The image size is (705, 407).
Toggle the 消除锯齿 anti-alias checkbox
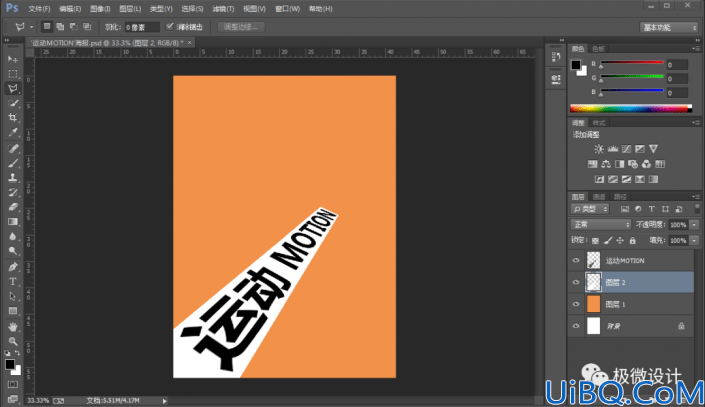pyautogui.click(x=170, y=27)
